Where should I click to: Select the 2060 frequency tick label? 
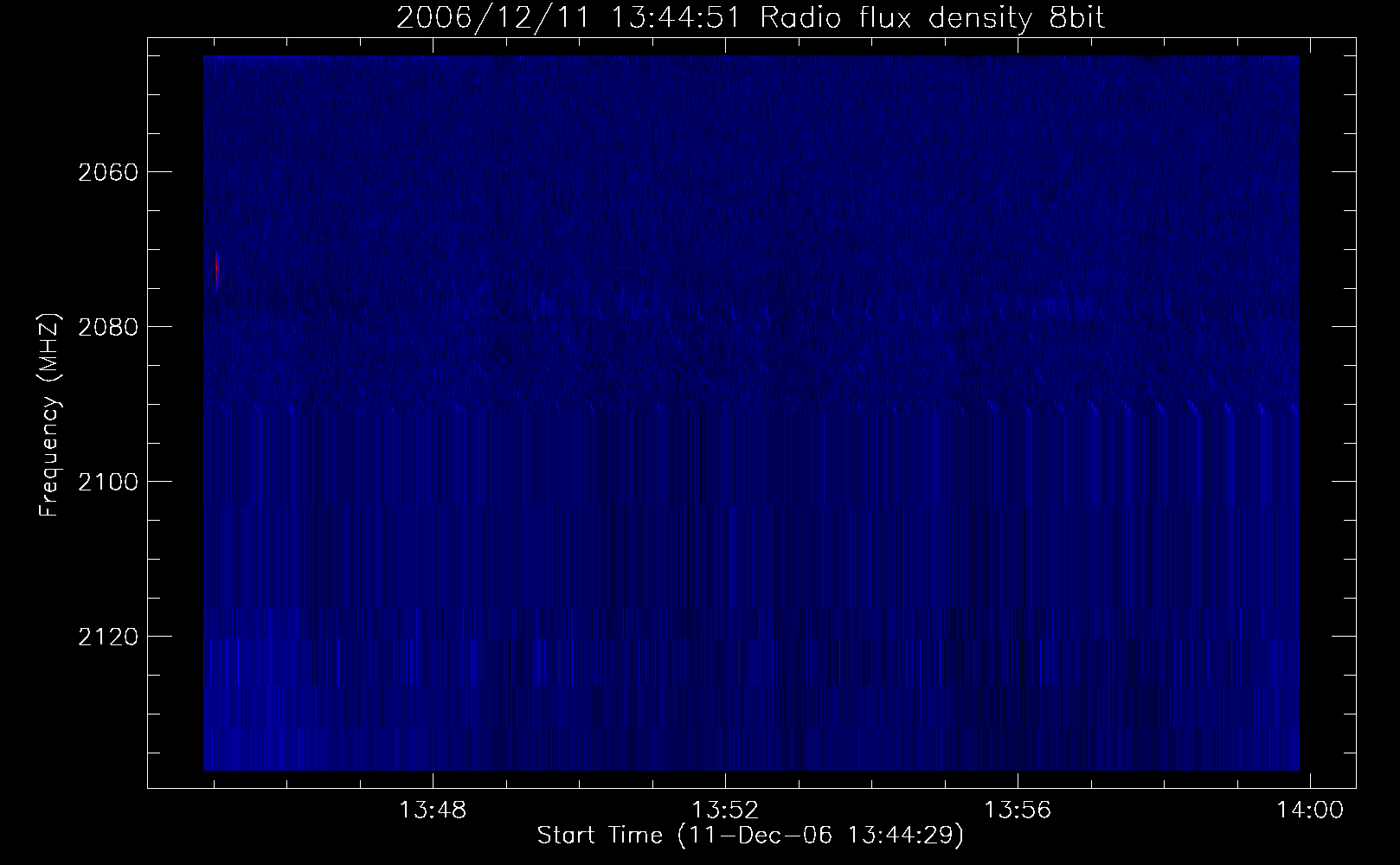click(x=107, y=172)
